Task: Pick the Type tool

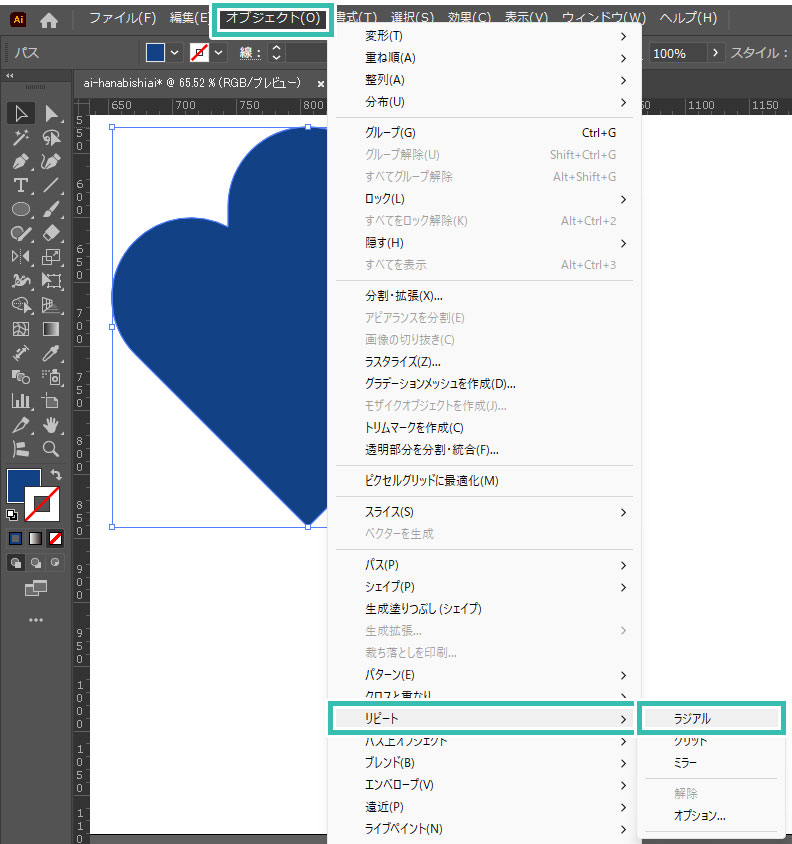Action: point(20,185)
